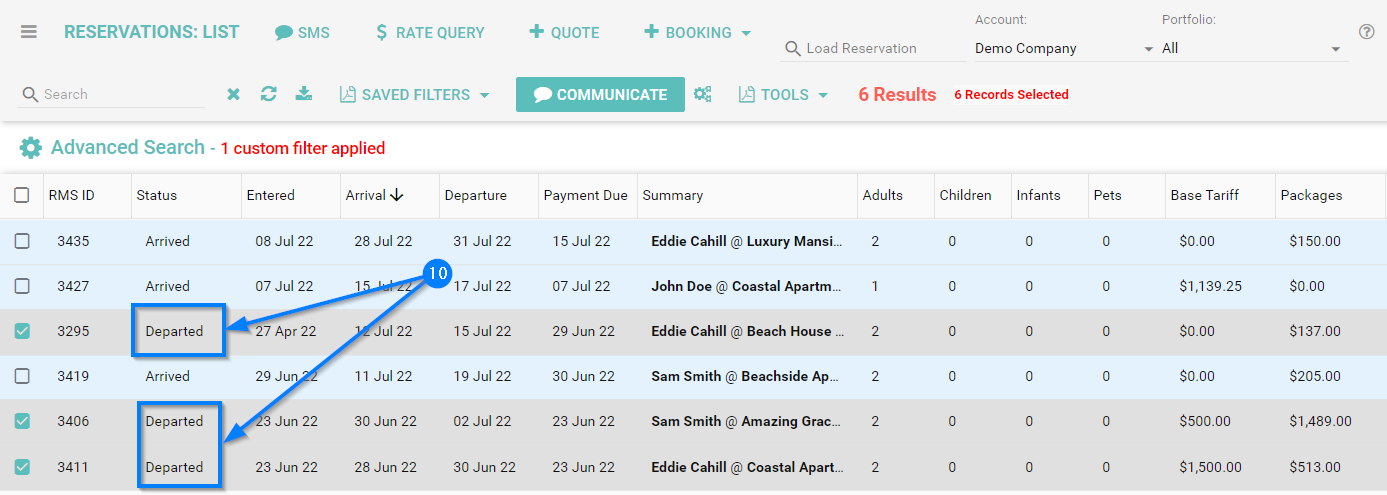1387x495 pixels.
Task: Click the clear search X icon
Action: click(233, 94)
